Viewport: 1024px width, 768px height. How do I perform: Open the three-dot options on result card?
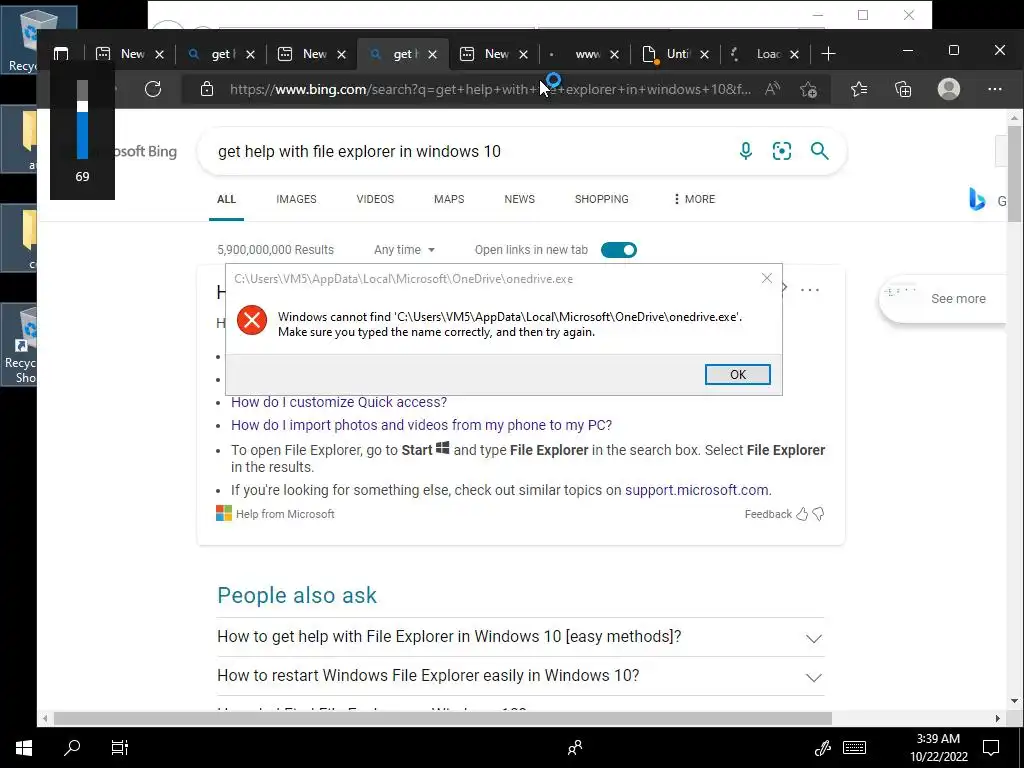point(810,289)
